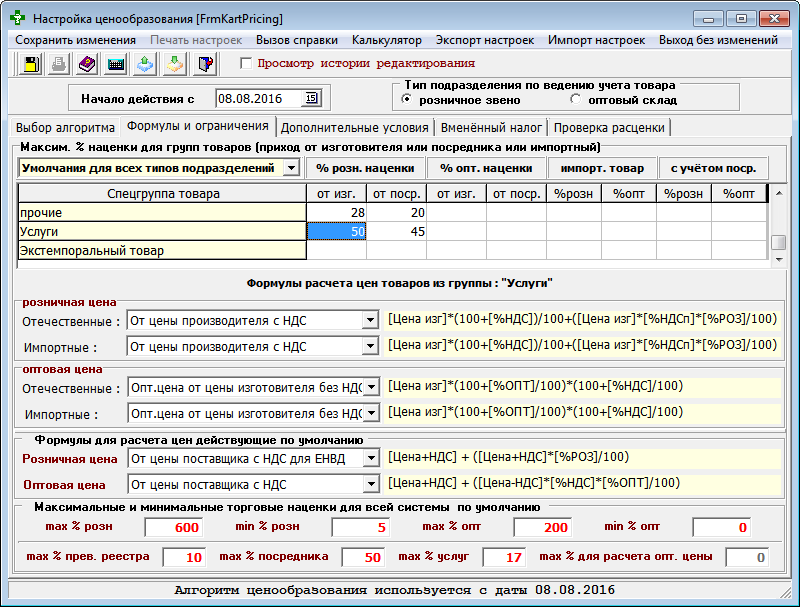Switch to 'Выбор алгоритма' tab
800x607 pixels.
point(65,127)
